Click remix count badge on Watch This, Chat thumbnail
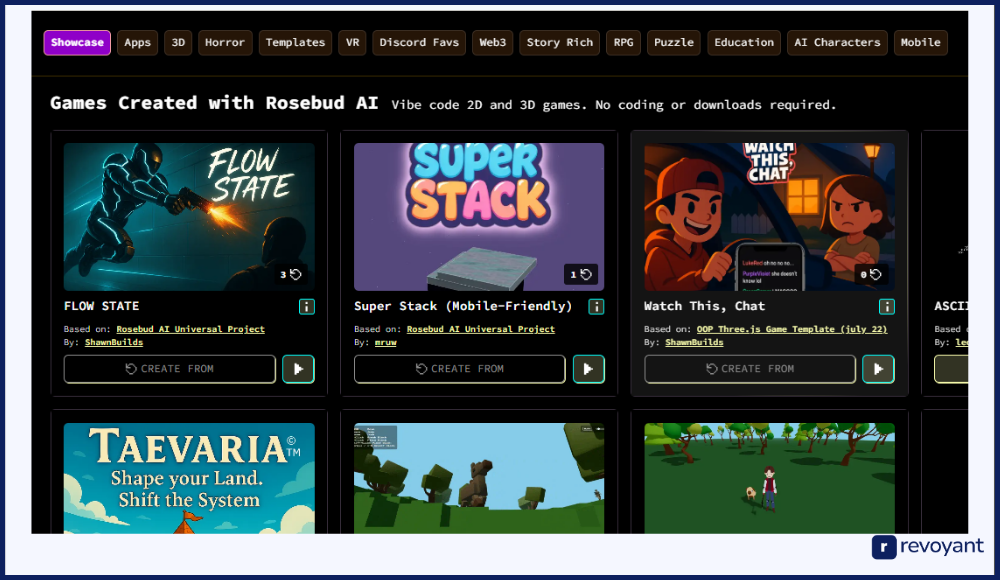Image resolution: width=1000 pixels, height=580 pixels. pos(871,274)
